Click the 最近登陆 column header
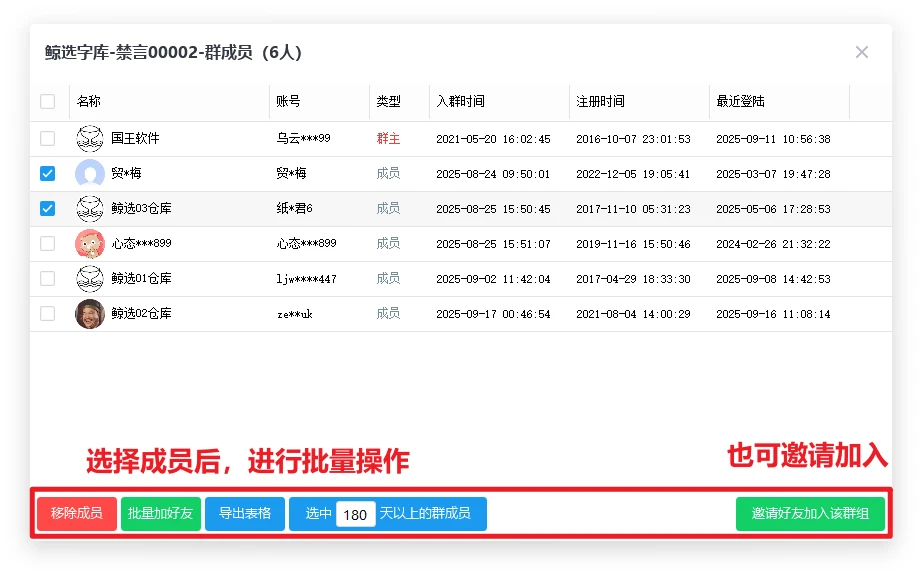This screenshot has height=577, width=922. tap(740, 101)
